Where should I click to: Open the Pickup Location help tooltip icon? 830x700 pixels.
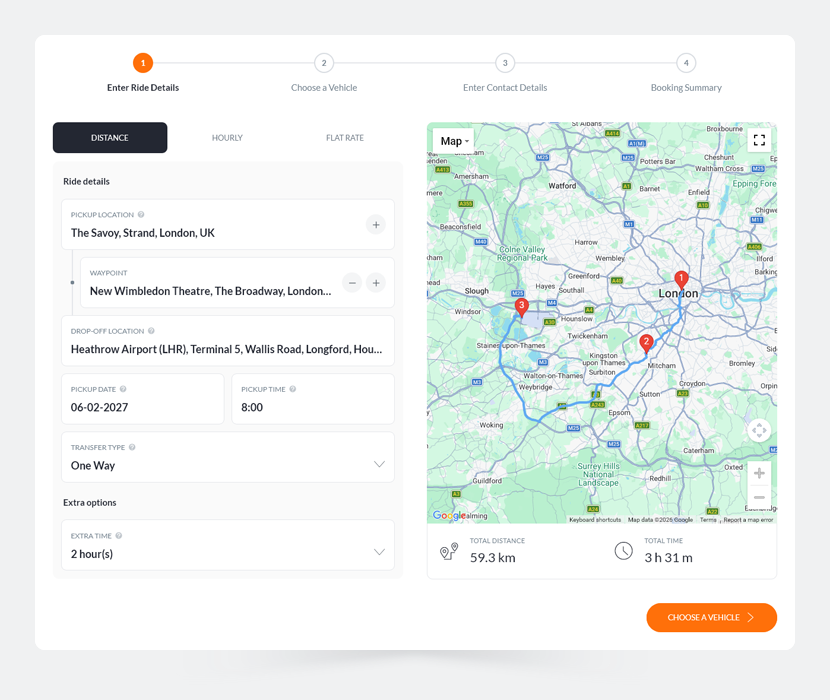pos(141,214)
